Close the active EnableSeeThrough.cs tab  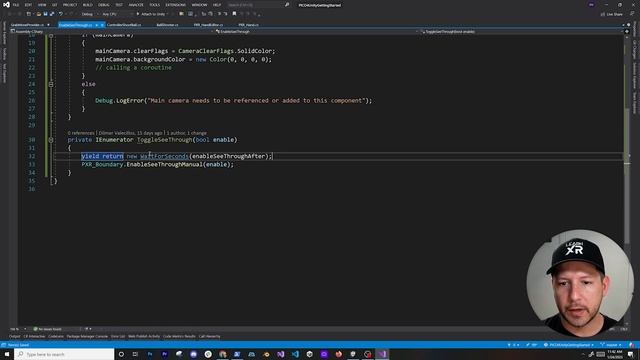pyautogui.click(x=102, y=25)
